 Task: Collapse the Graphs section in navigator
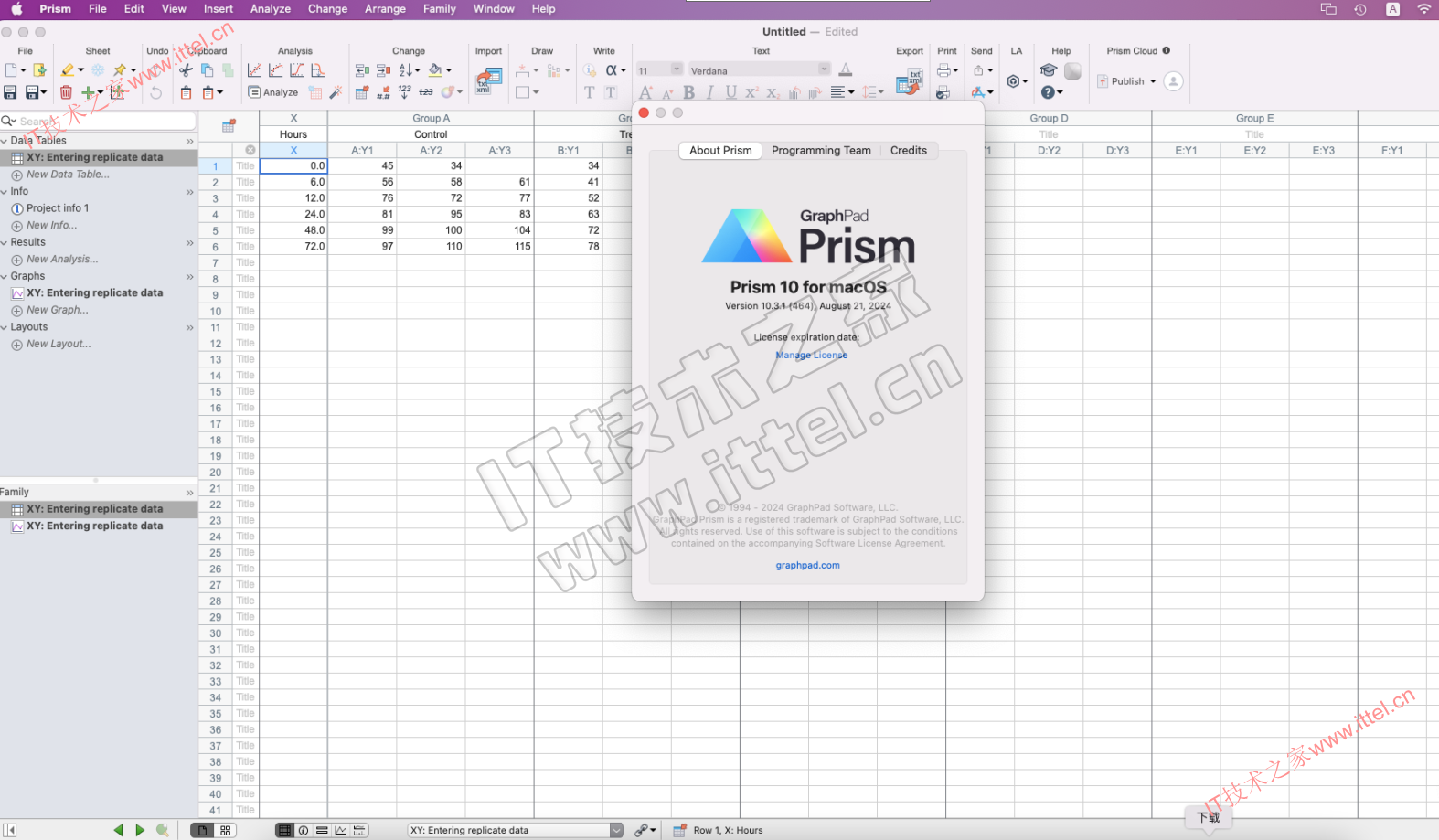pos(5,276)
